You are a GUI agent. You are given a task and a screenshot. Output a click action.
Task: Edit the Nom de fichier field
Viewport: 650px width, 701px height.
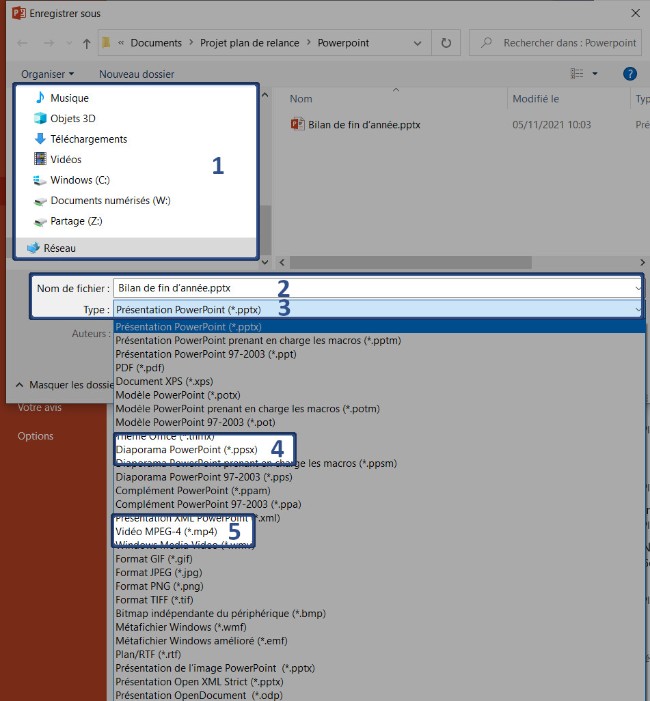click(x=377, y=288)
